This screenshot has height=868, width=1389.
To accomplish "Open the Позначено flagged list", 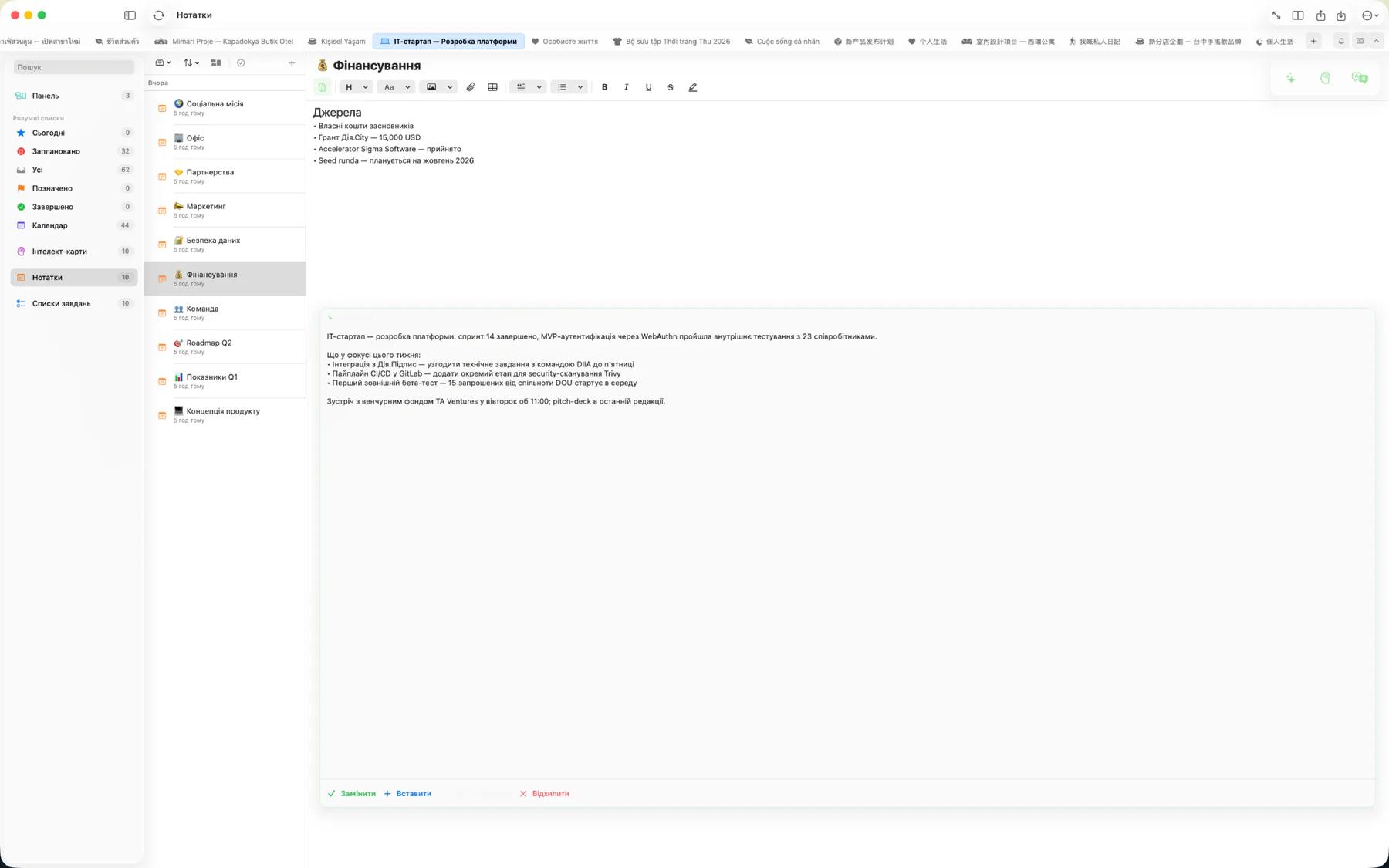I will pos(74,188).
